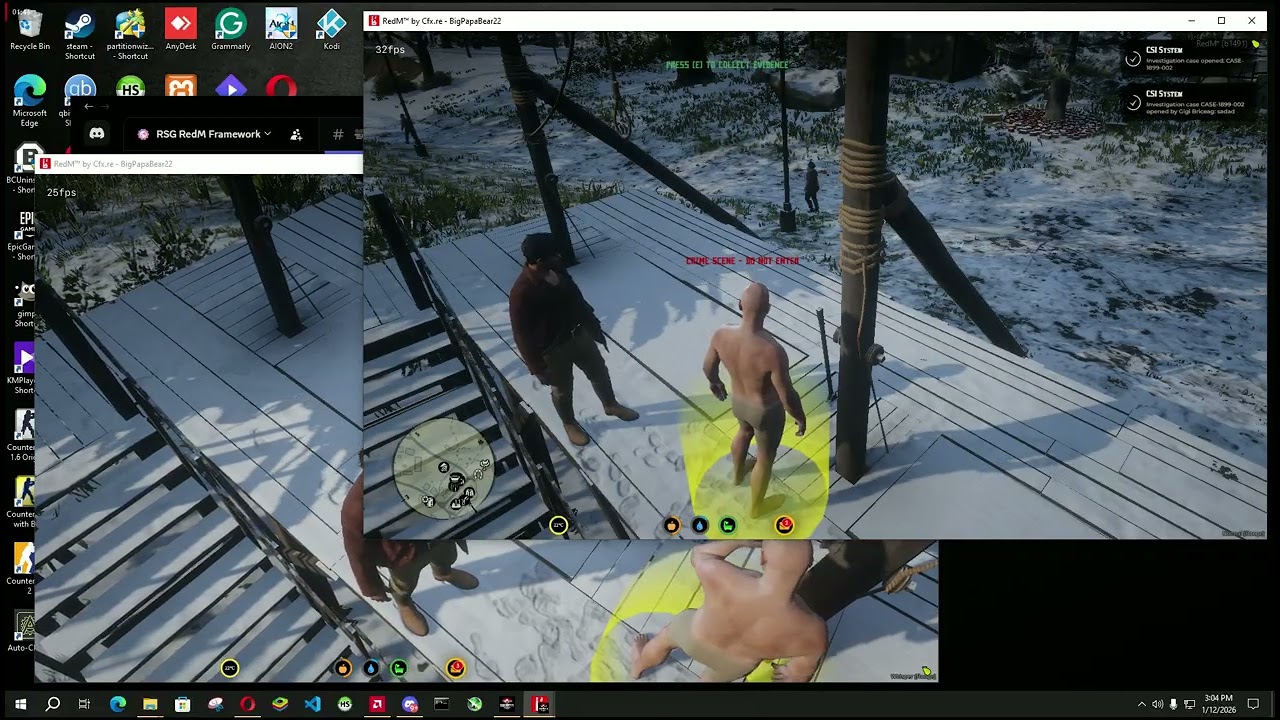Click the invite people icon in Discord
Screen dimensions: 1280x720
(x=296, y=134)
